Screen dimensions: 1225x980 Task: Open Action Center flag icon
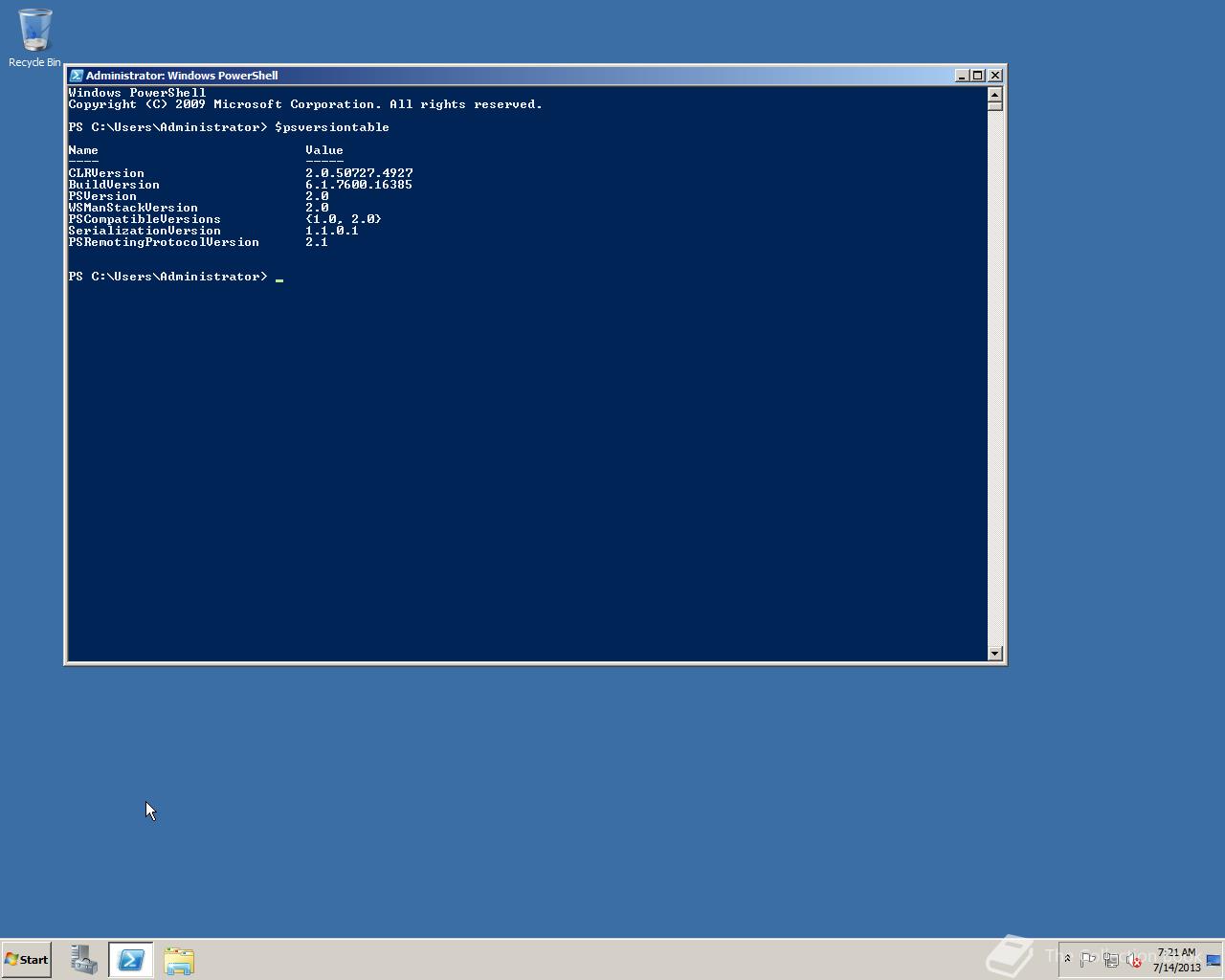click(x=1088, y=960)
